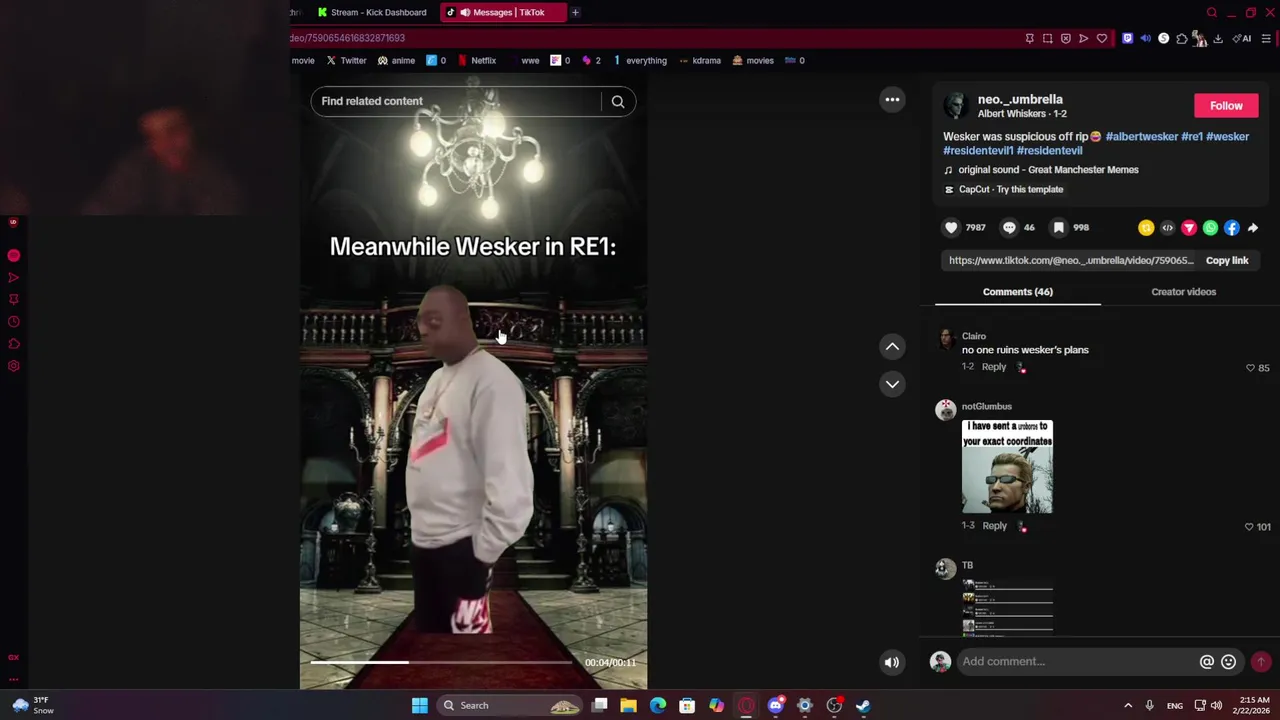This screenshot has width=1280, height=720.
Task: Post comment with red arrow button
Action: (1261, 662)
